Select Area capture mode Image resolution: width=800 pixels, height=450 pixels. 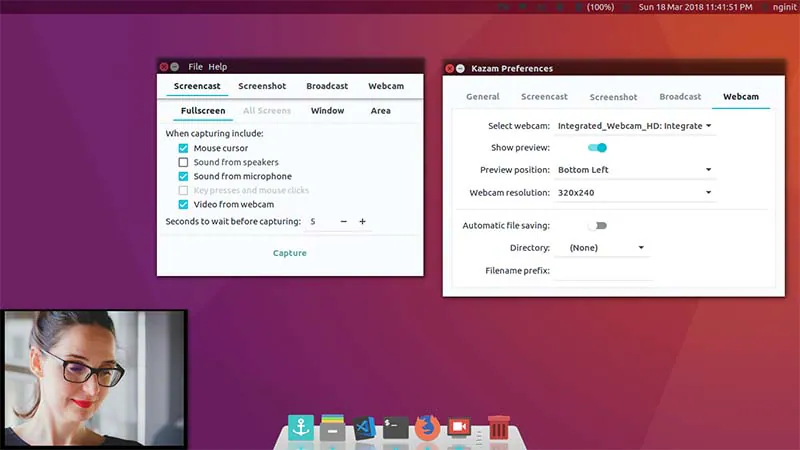(381, 111)
